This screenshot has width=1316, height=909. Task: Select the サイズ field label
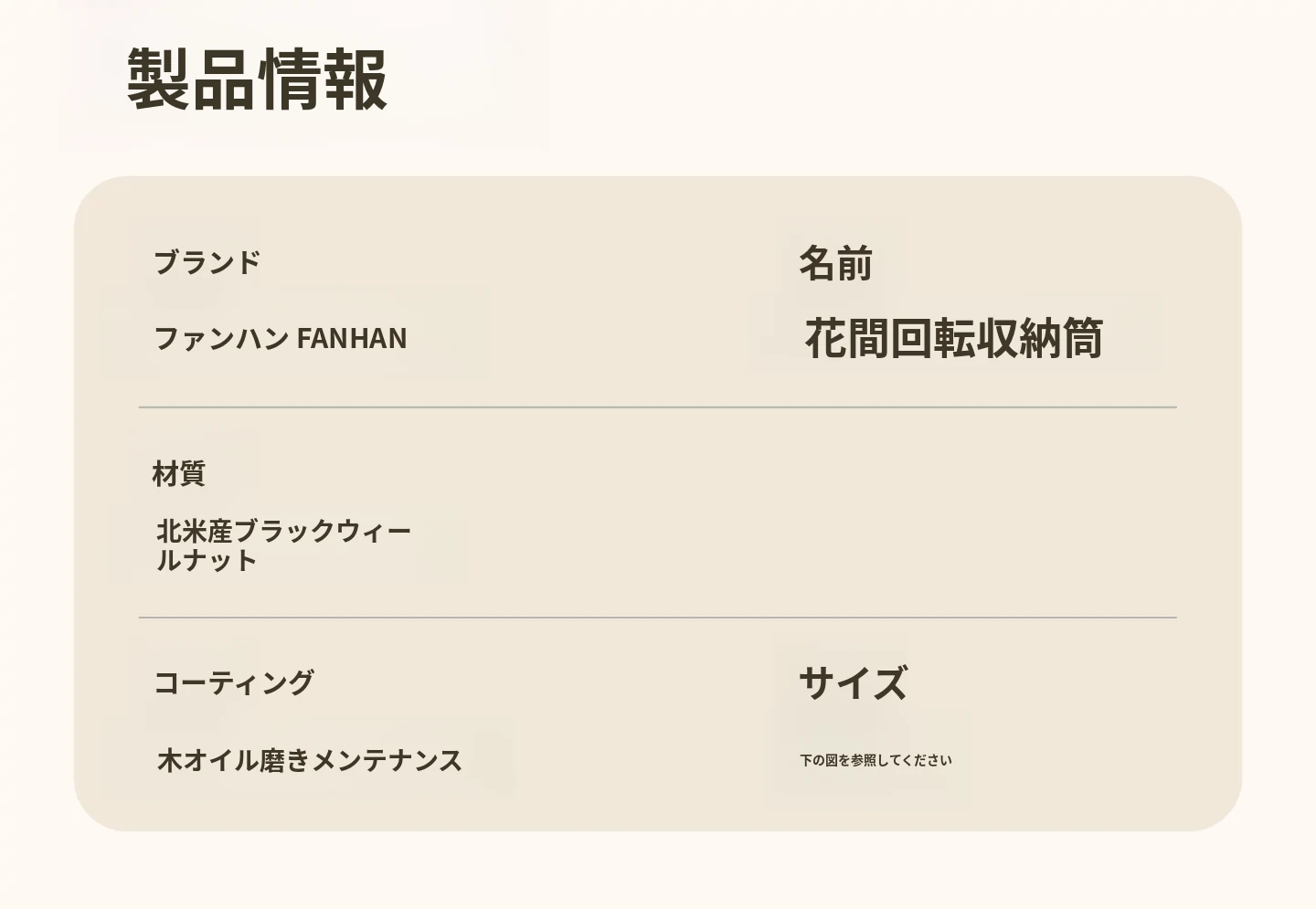(x=853, y=682)
